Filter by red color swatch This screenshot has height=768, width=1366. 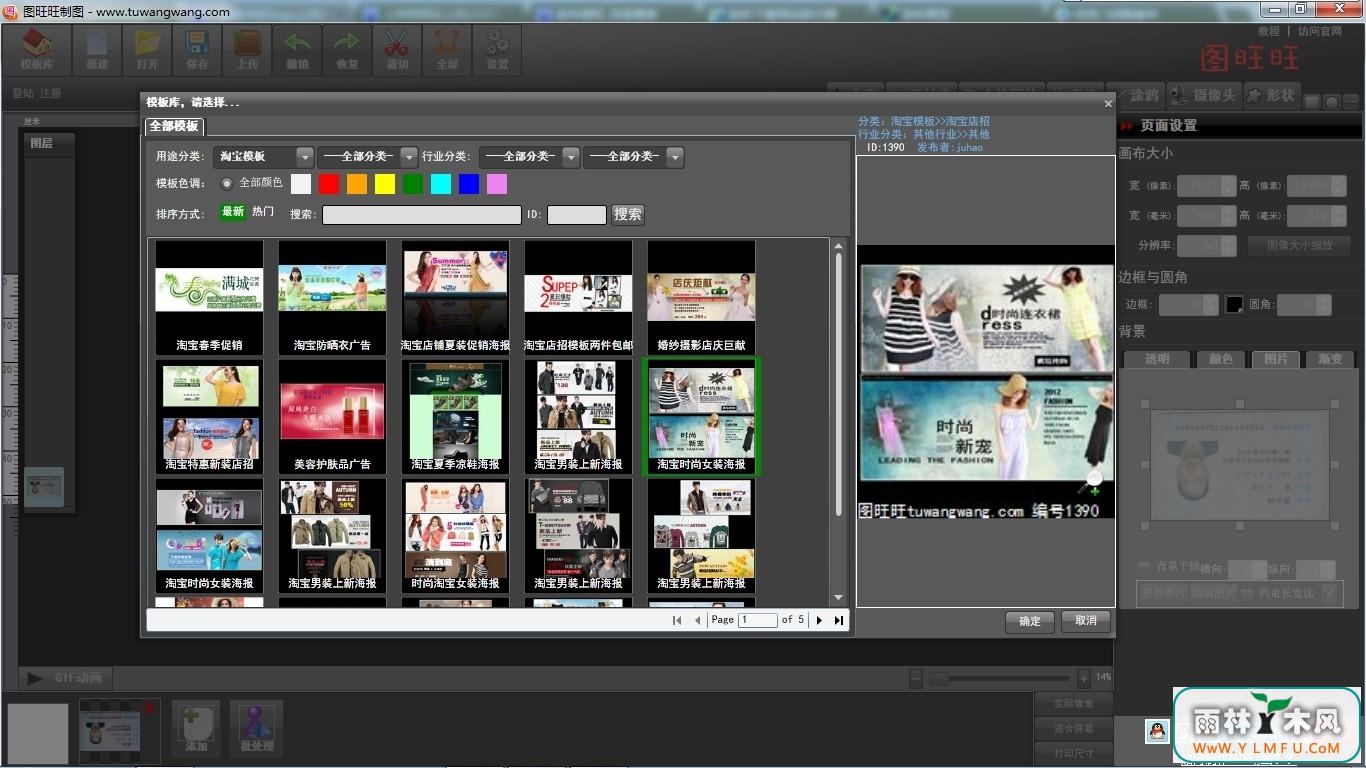tap(329, 184)
